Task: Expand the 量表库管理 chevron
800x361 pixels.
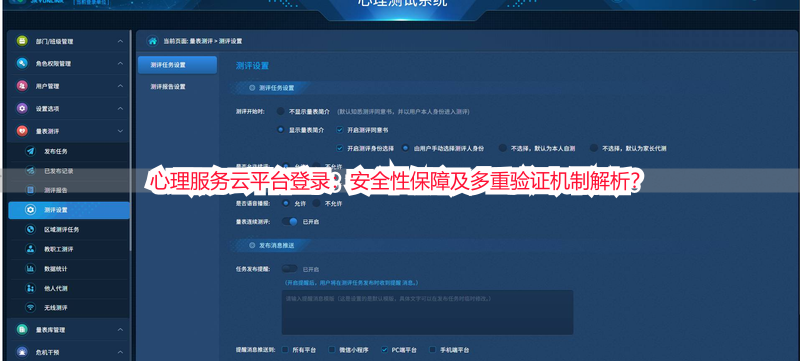Action: (120, 329)
